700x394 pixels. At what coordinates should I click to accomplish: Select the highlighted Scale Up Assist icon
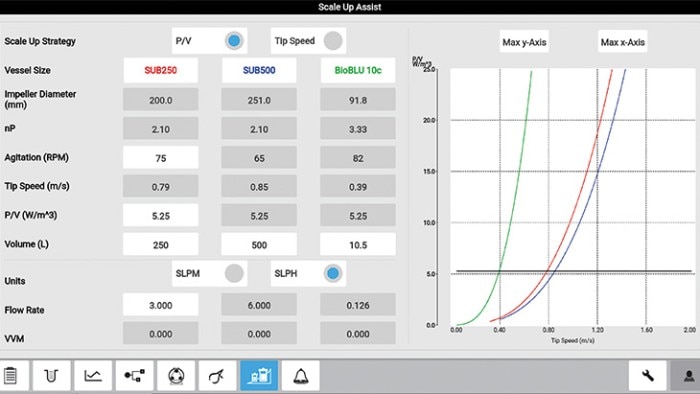pyautogui.click(x=259, y=376)
